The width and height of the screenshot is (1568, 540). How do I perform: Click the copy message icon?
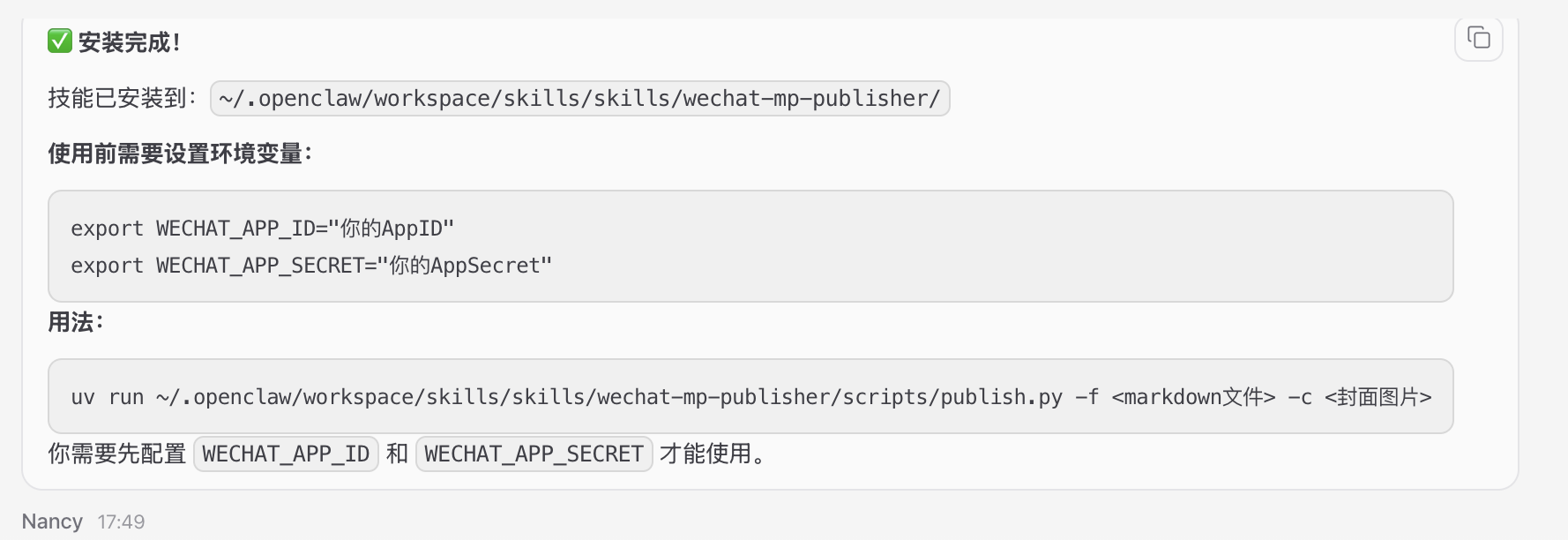pos(1478,38)
